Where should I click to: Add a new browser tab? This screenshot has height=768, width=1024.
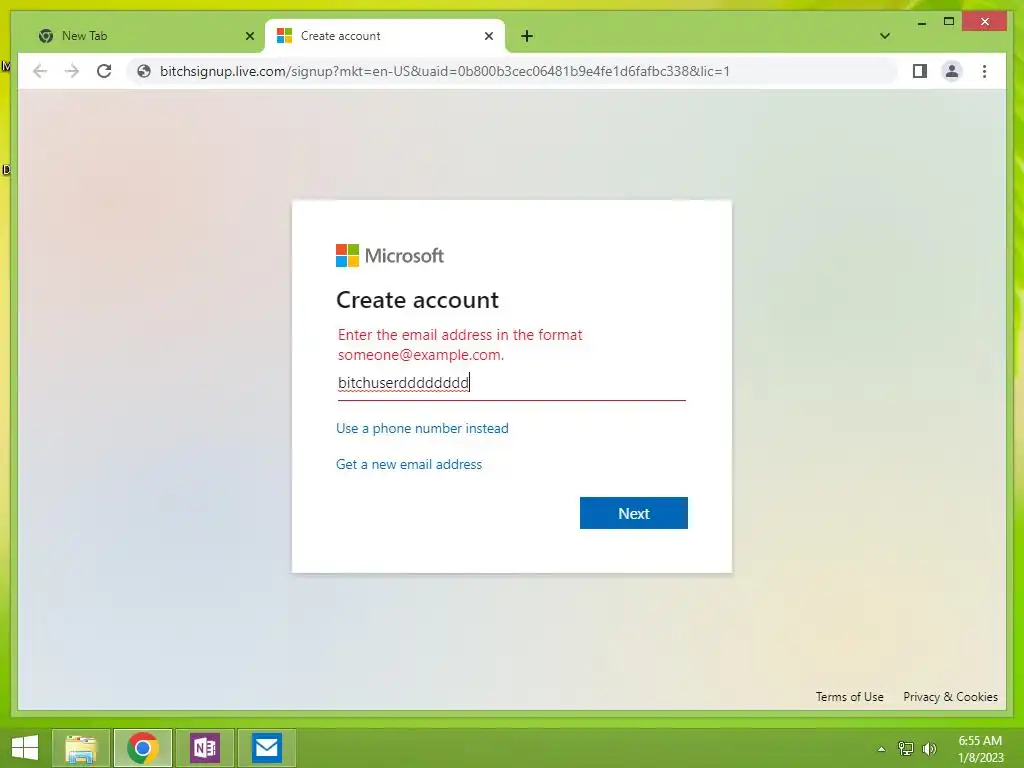(527, 36)
